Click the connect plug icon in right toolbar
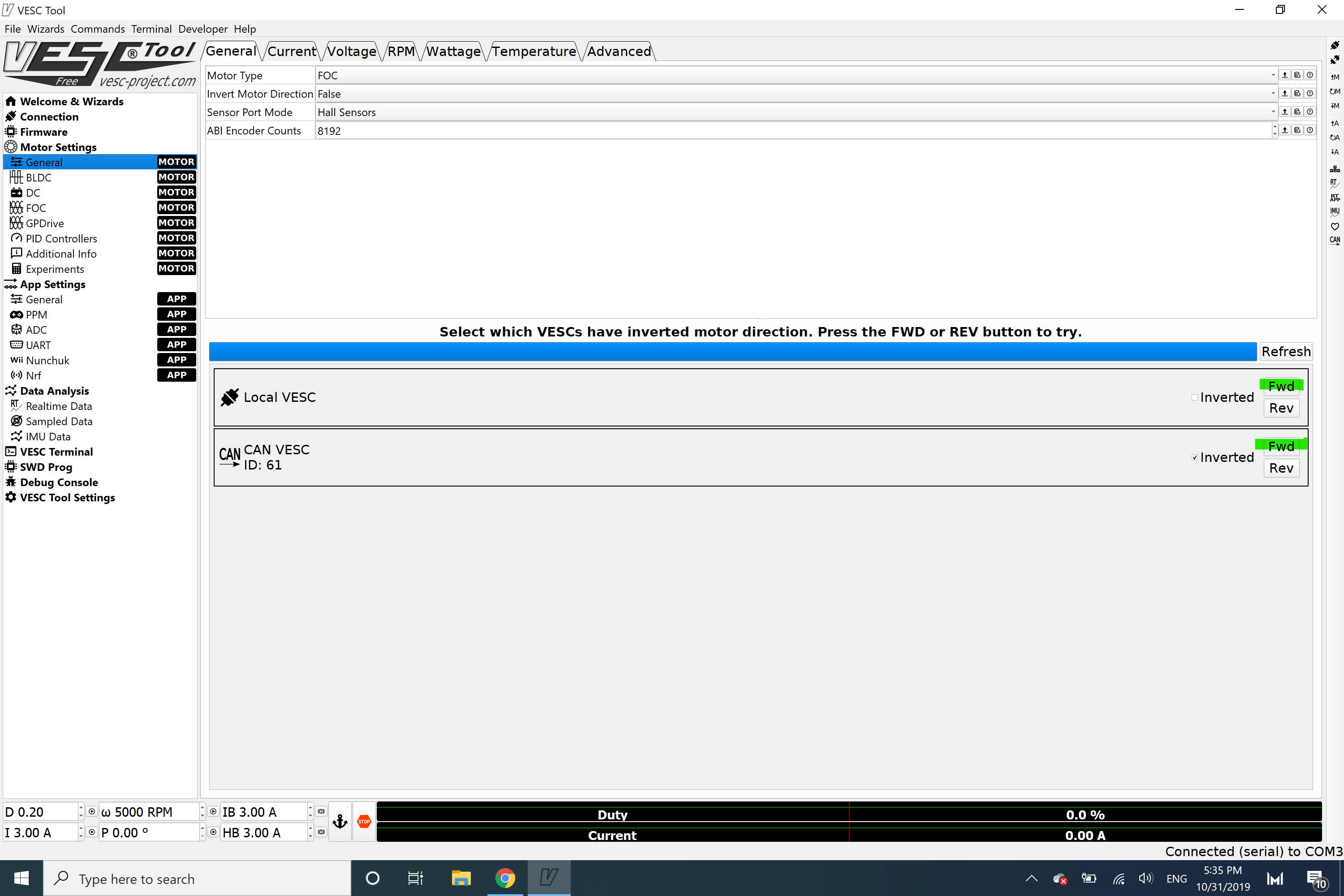1344x896 pixels. (1334, 45)
